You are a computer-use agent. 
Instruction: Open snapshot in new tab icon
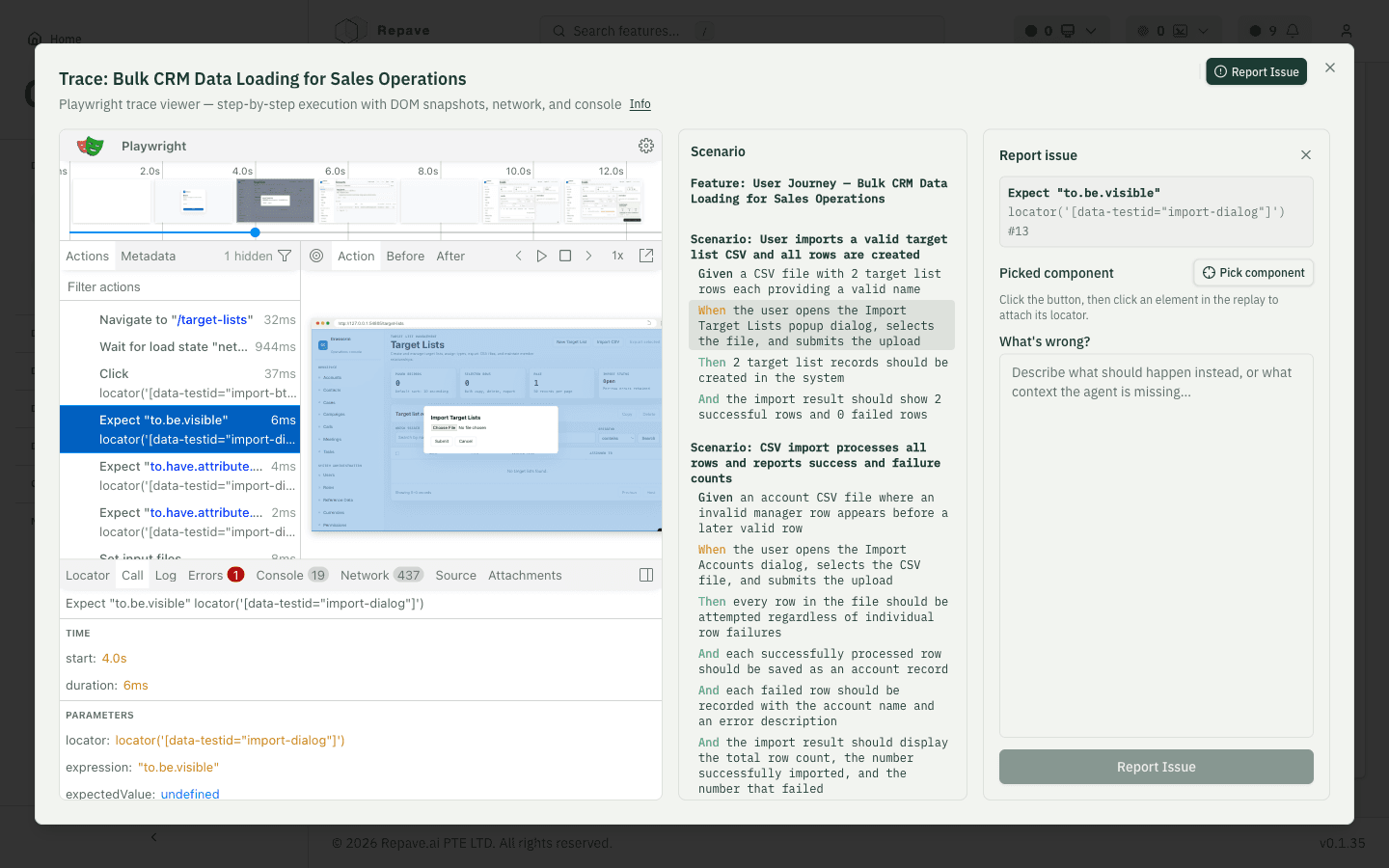(x=646, y=256)
